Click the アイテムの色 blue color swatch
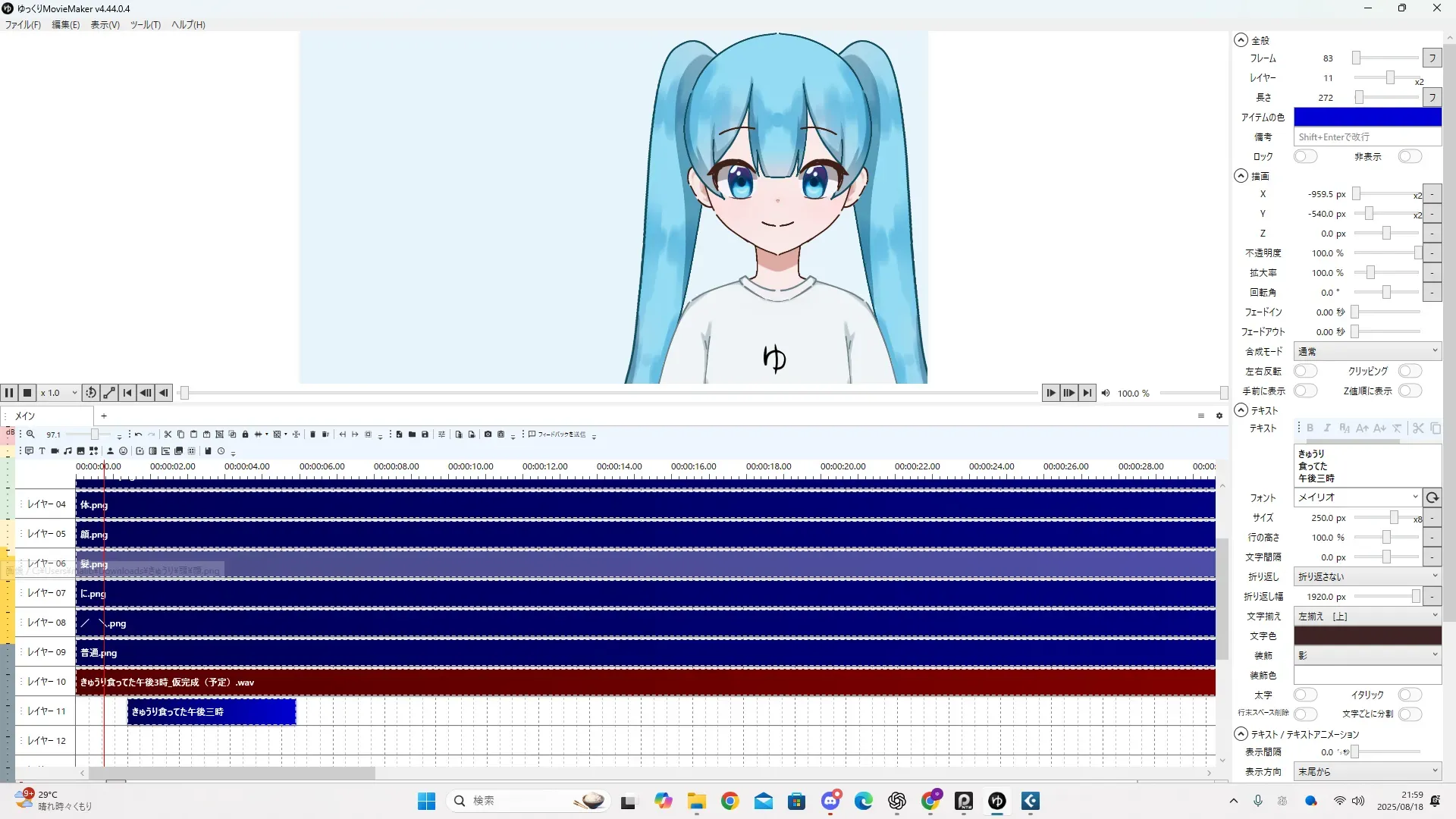The image size is (1456, 819). (1367, 117)
